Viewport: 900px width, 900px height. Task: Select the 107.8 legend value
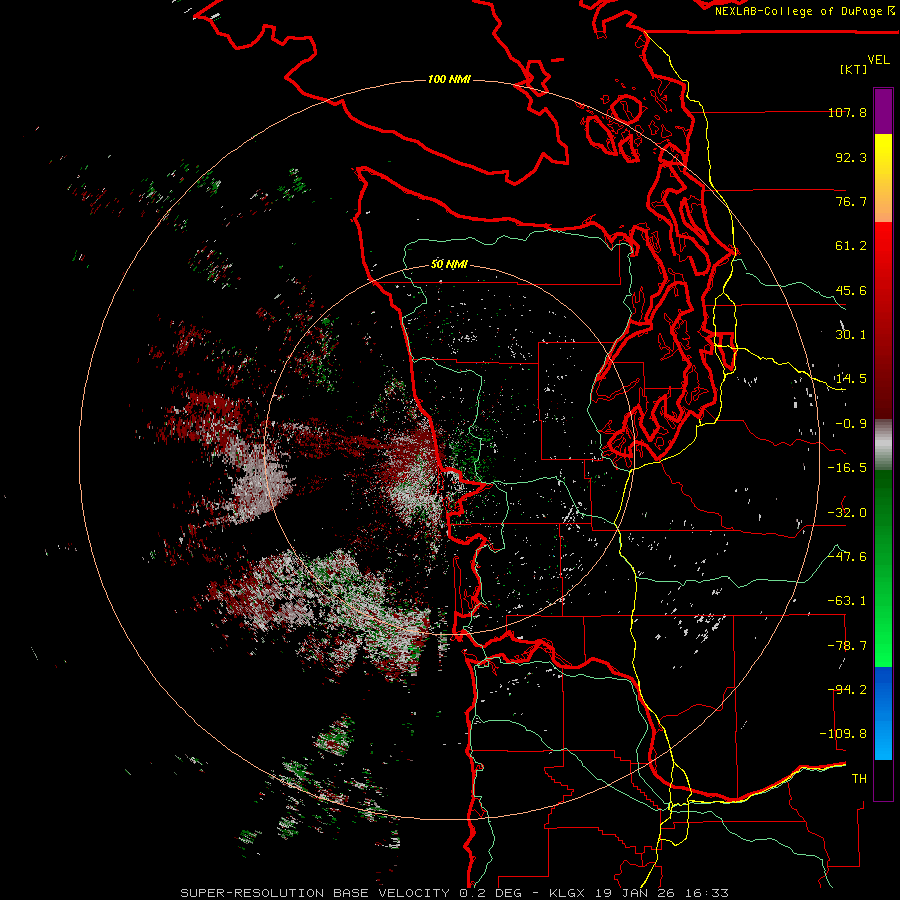(847, 112)
